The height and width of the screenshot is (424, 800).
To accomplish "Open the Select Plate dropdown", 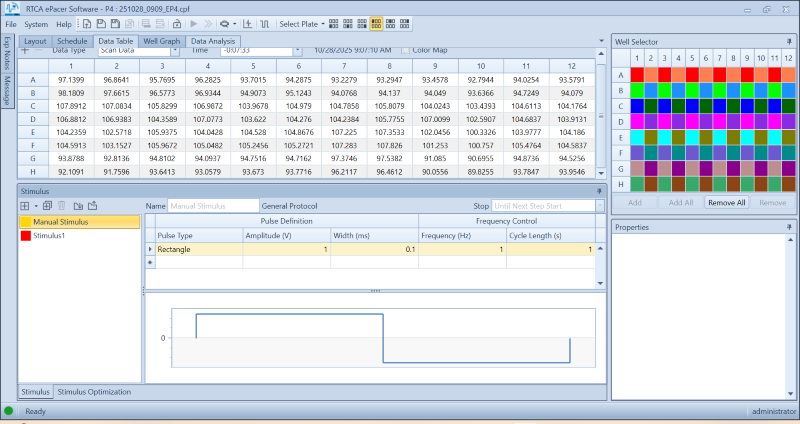I will pyautogui.click(x=299, y=23).
